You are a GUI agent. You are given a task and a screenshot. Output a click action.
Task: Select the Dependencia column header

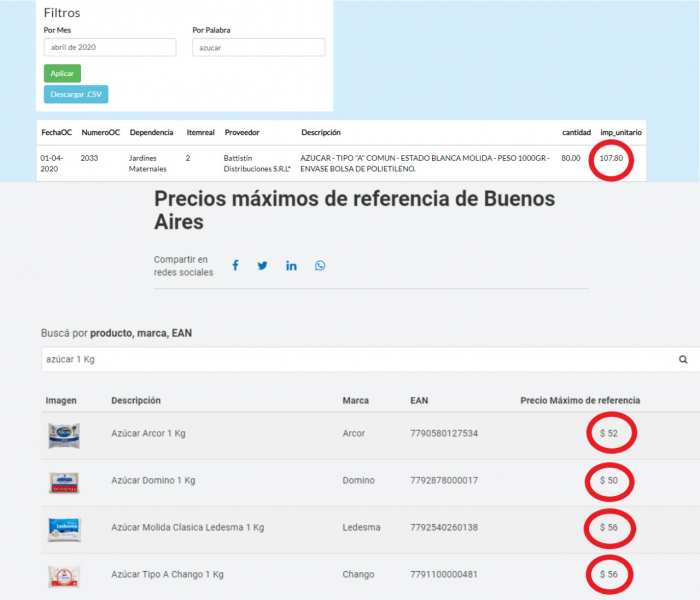tap(151, 132)
